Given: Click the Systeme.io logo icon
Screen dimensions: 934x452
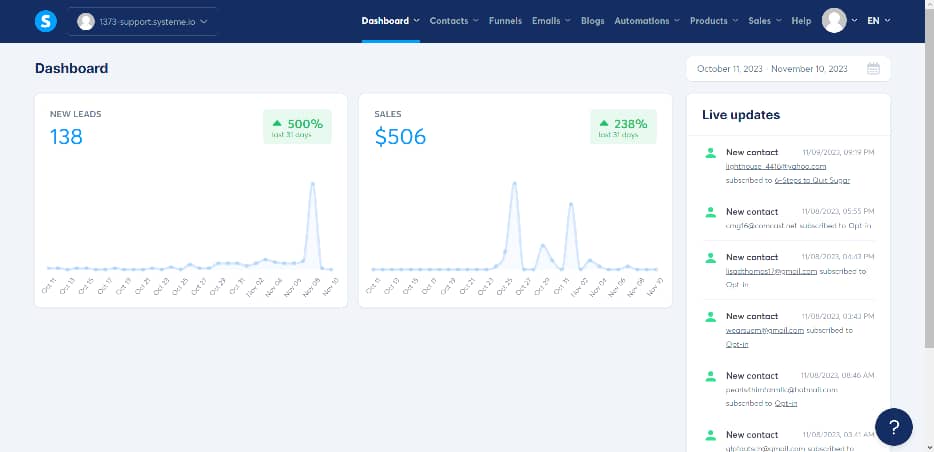Looking at the screenshot, I should click(x=45, y=21).
